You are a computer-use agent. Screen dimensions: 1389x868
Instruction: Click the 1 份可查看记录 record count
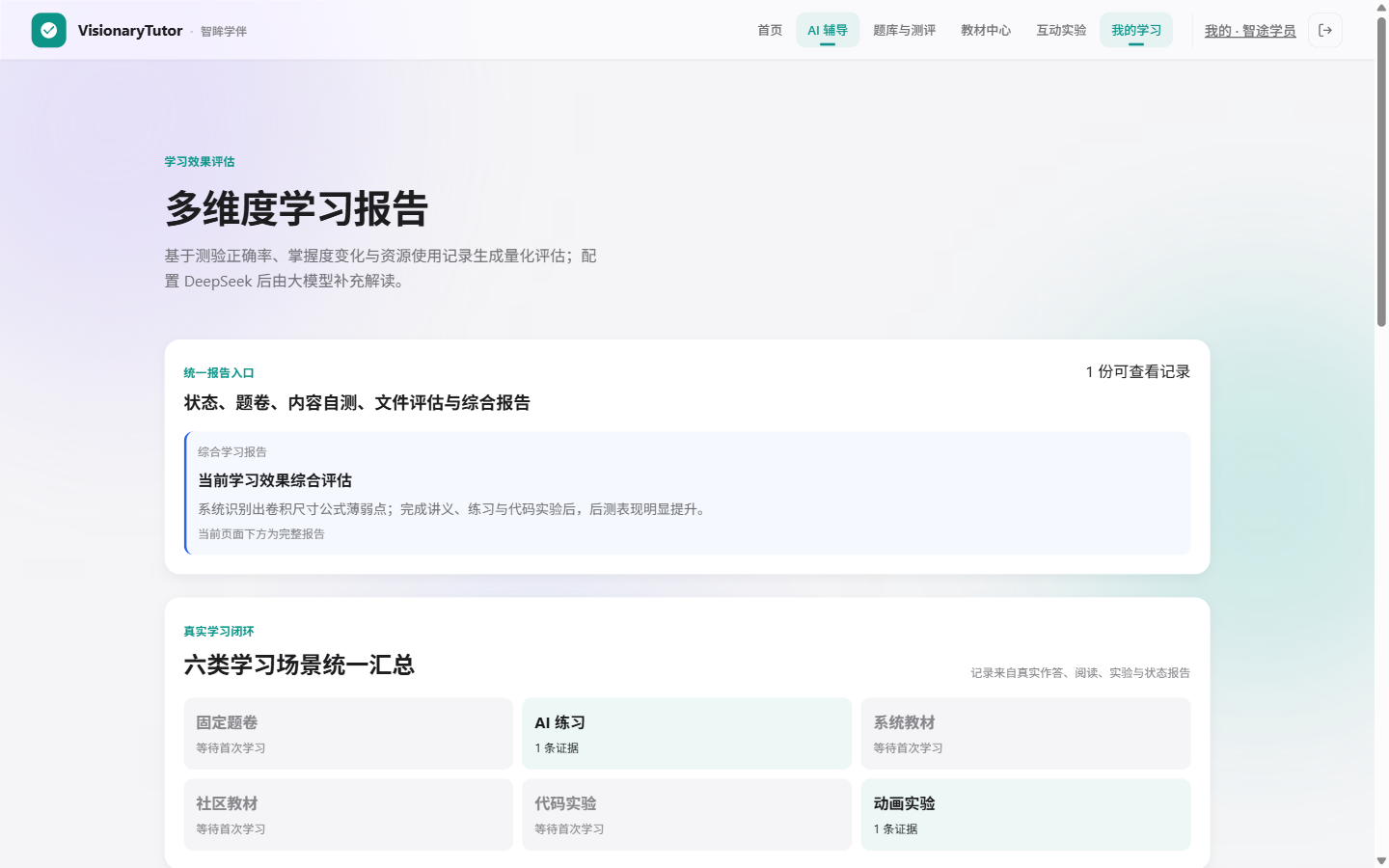point(1137,371)
